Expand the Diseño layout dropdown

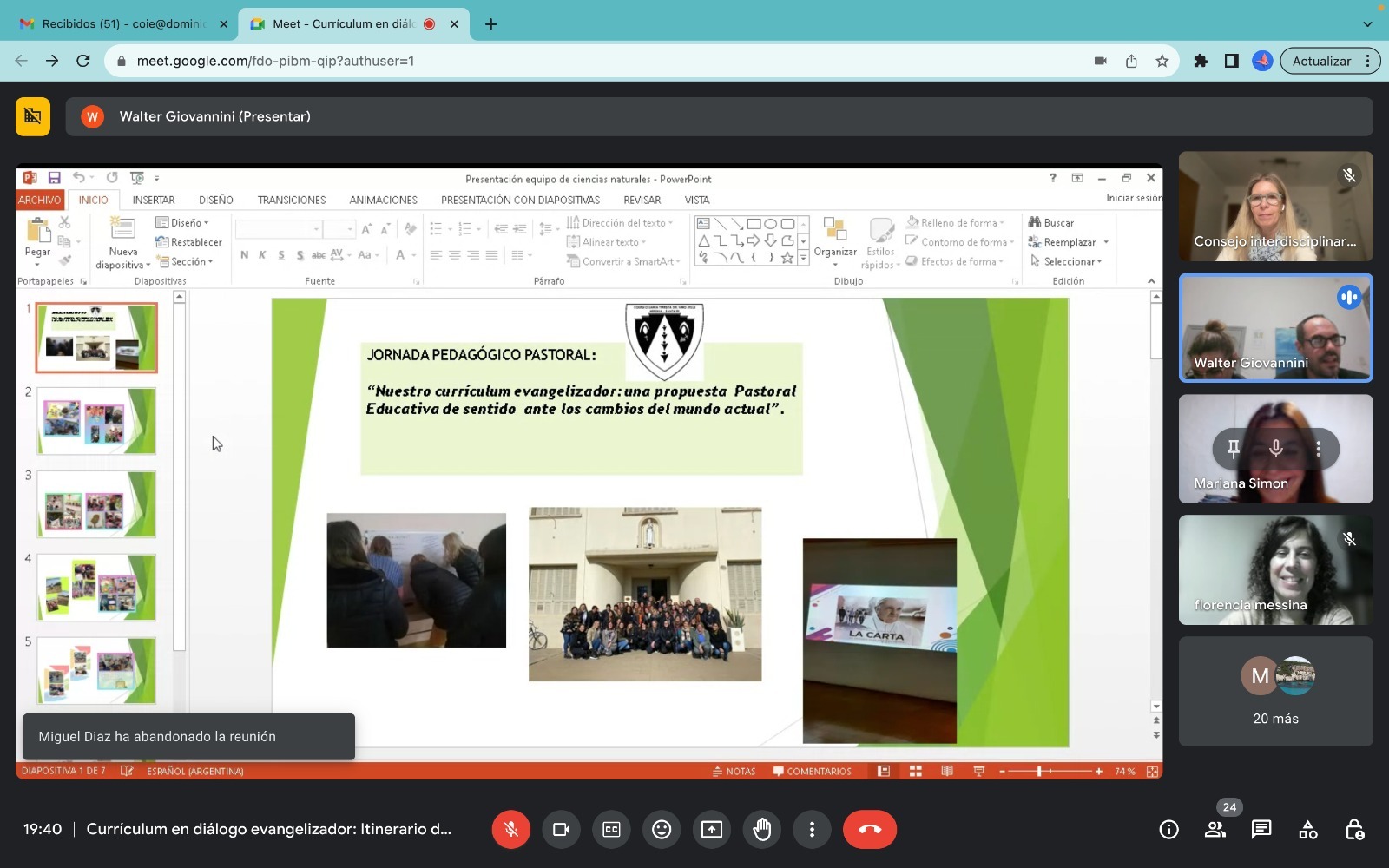click(182, 223)
